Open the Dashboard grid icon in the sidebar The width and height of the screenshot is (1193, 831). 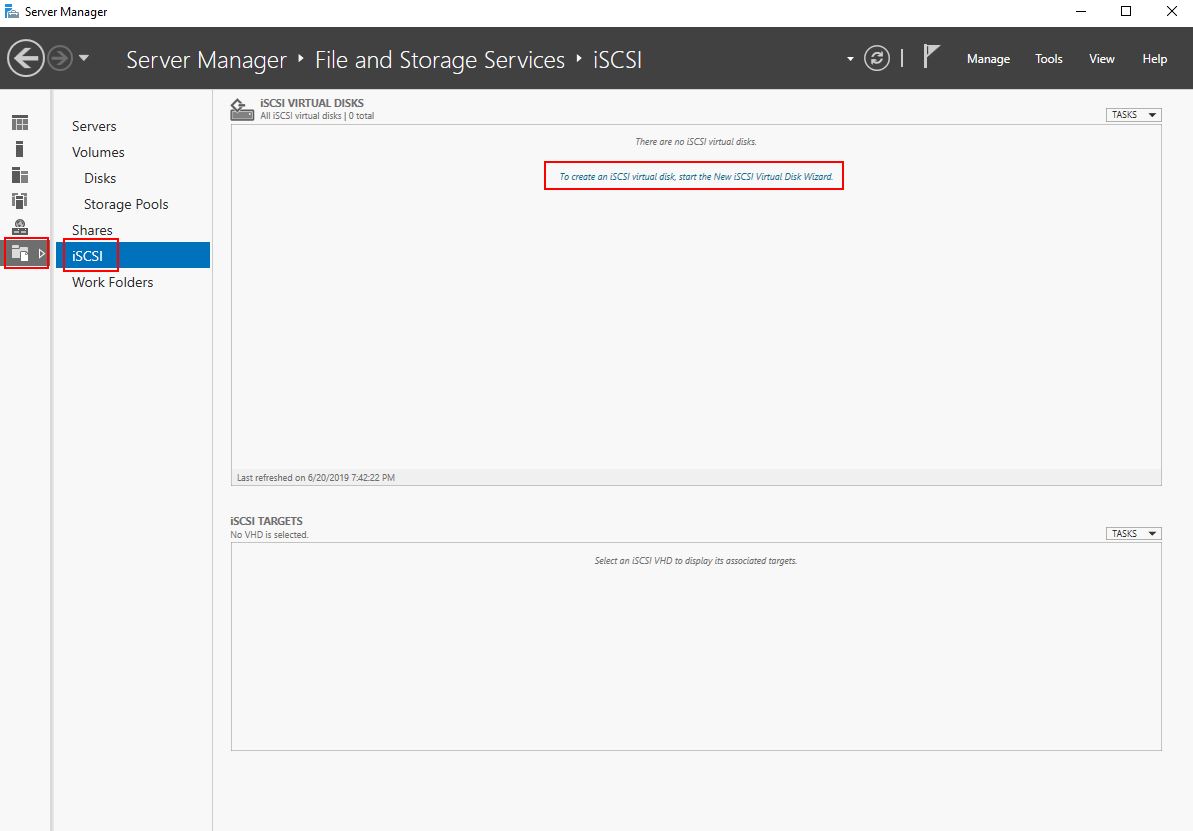(20, 123)
